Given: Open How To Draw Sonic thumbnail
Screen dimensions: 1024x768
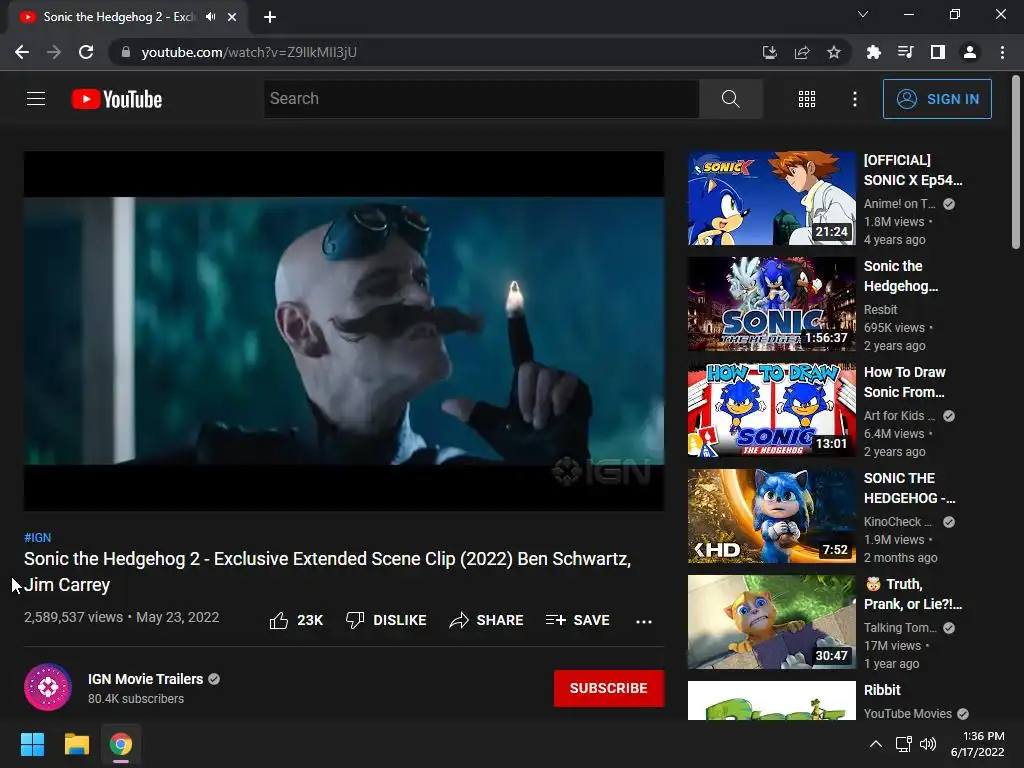Looking at the screenshot, I should click(772, 409).
